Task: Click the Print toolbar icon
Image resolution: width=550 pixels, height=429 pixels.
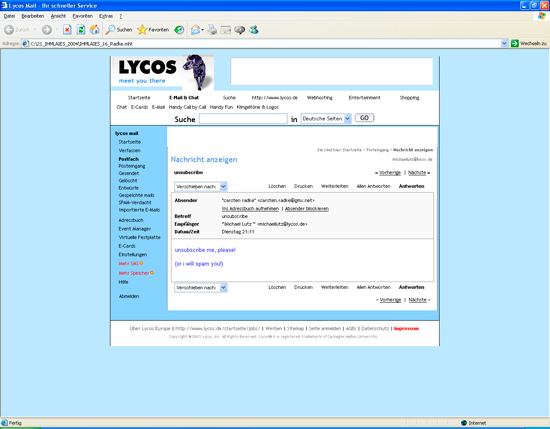Action: [x=212, y=30]
